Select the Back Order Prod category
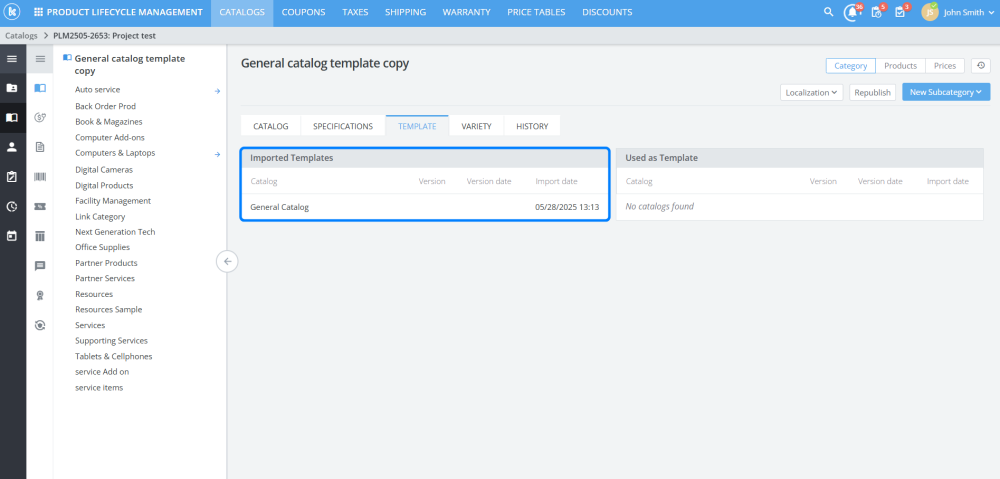 click(105, 107)
